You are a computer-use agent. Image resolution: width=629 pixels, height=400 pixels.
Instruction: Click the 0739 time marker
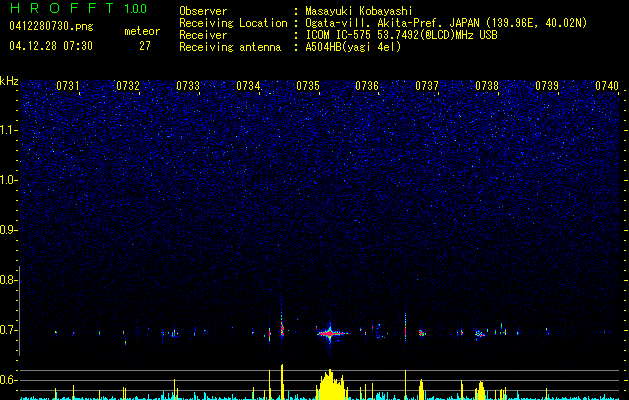pyautogui.click(x=547, y=85)
